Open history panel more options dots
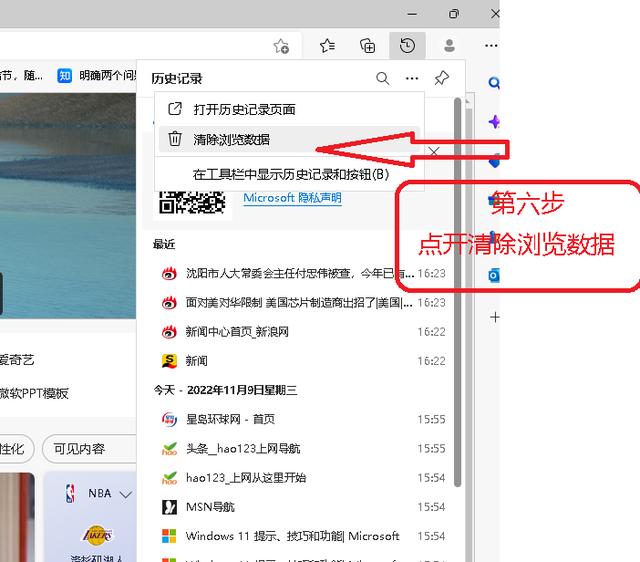This screenshot has height=562, width=640. pyautogui.click(x=412, y=78)
